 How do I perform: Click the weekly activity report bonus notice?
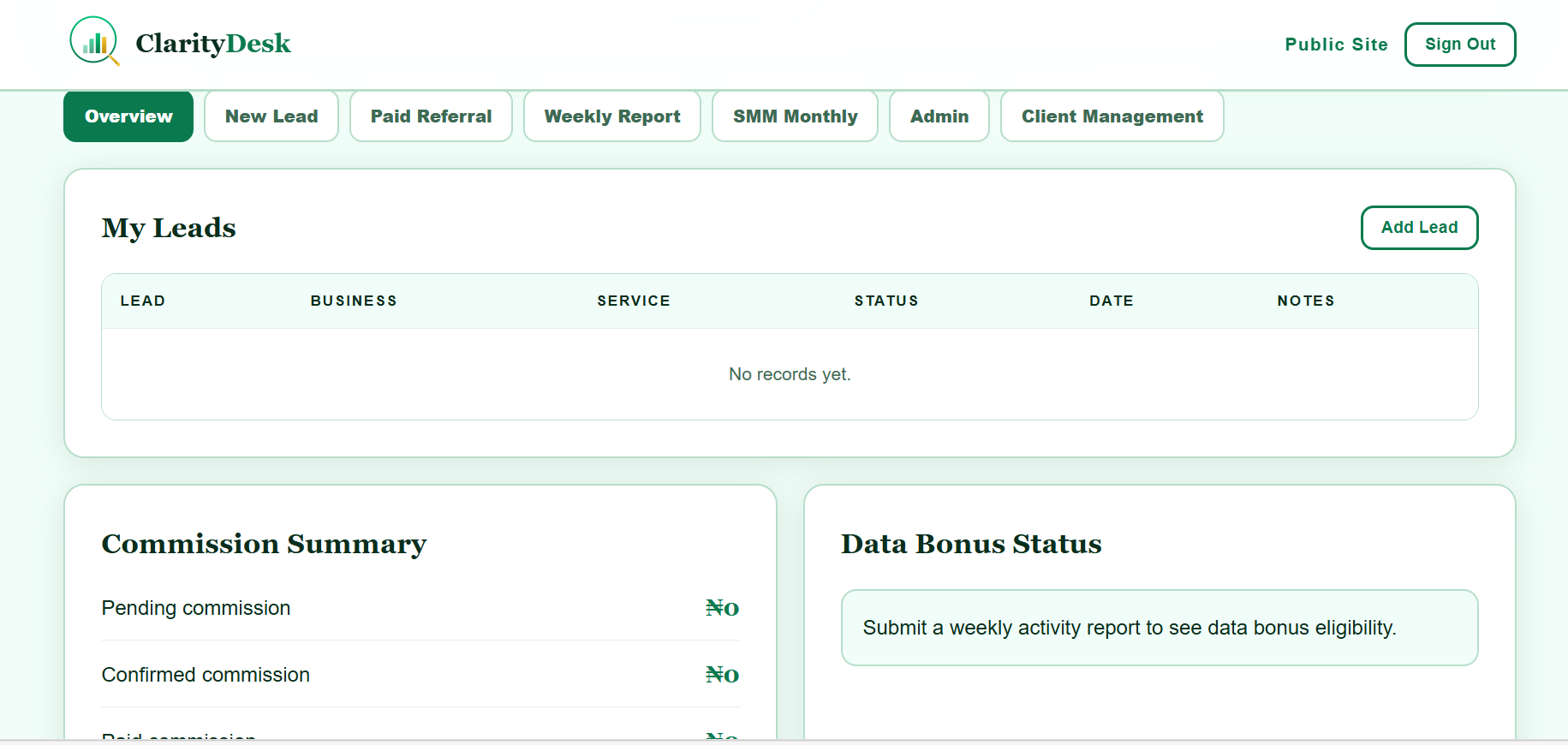tap(1160, 628)
